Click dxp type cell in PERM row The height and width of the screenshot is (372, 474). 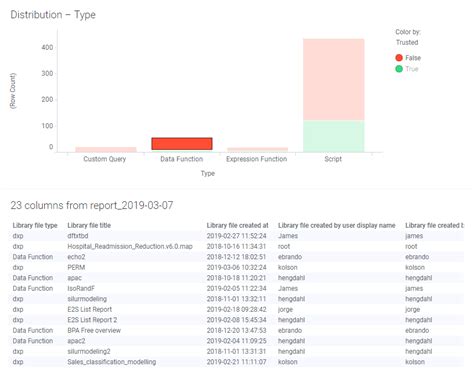18,267
